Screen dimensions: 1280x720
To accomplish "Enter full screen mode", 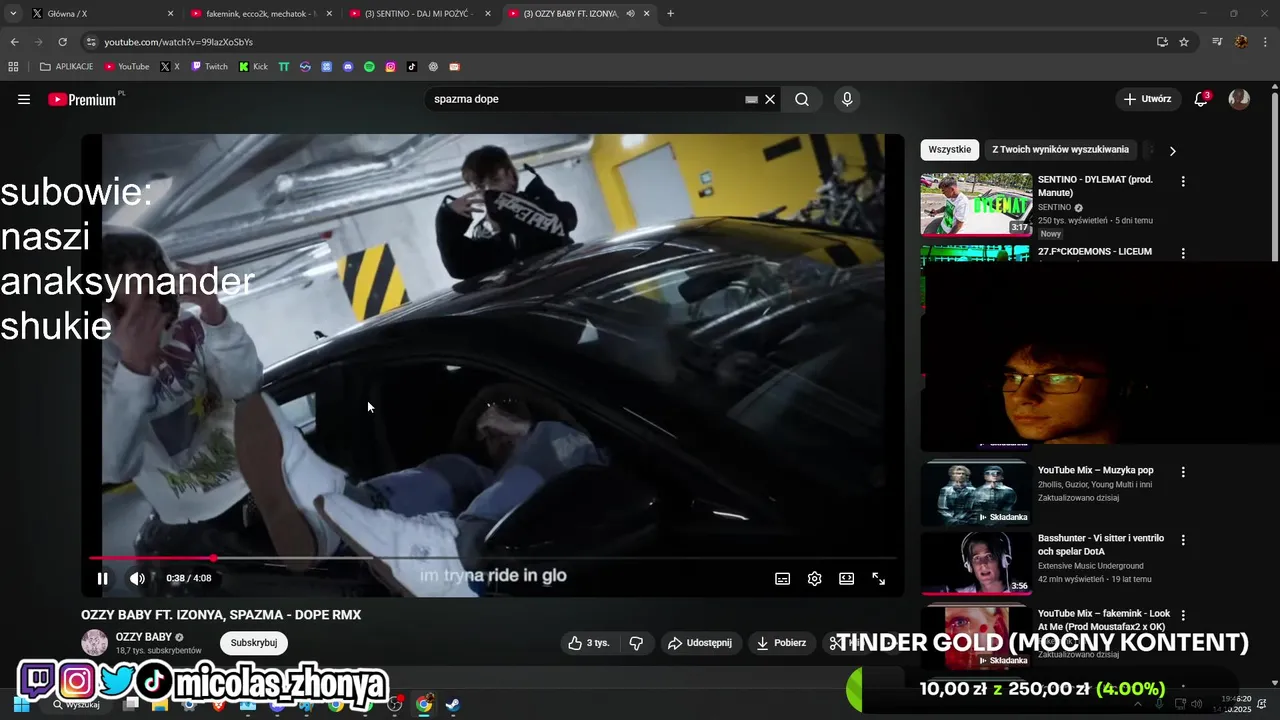I will pyautogui.click(x=879, y=578).
